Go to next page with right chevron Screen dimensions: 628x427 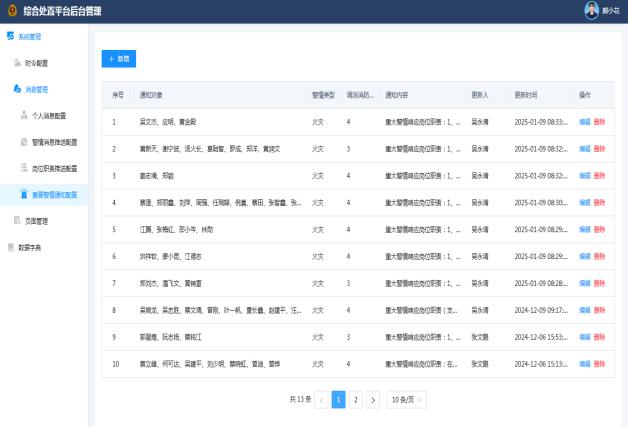point(373,400)
